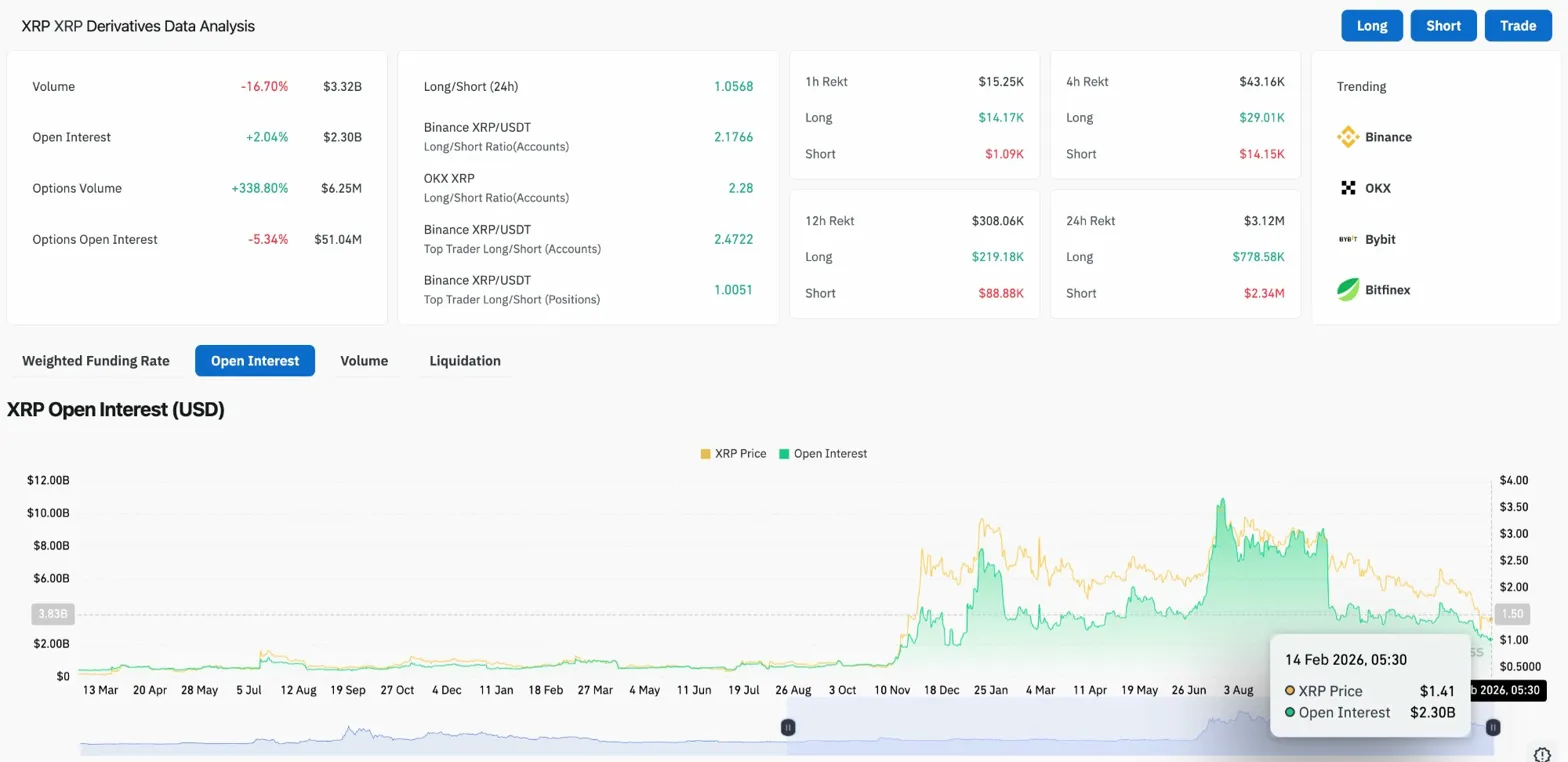Click the Trade button
Image resolution: width=1568 pixels, height=762 pixels.
(x=1517, y=26)
